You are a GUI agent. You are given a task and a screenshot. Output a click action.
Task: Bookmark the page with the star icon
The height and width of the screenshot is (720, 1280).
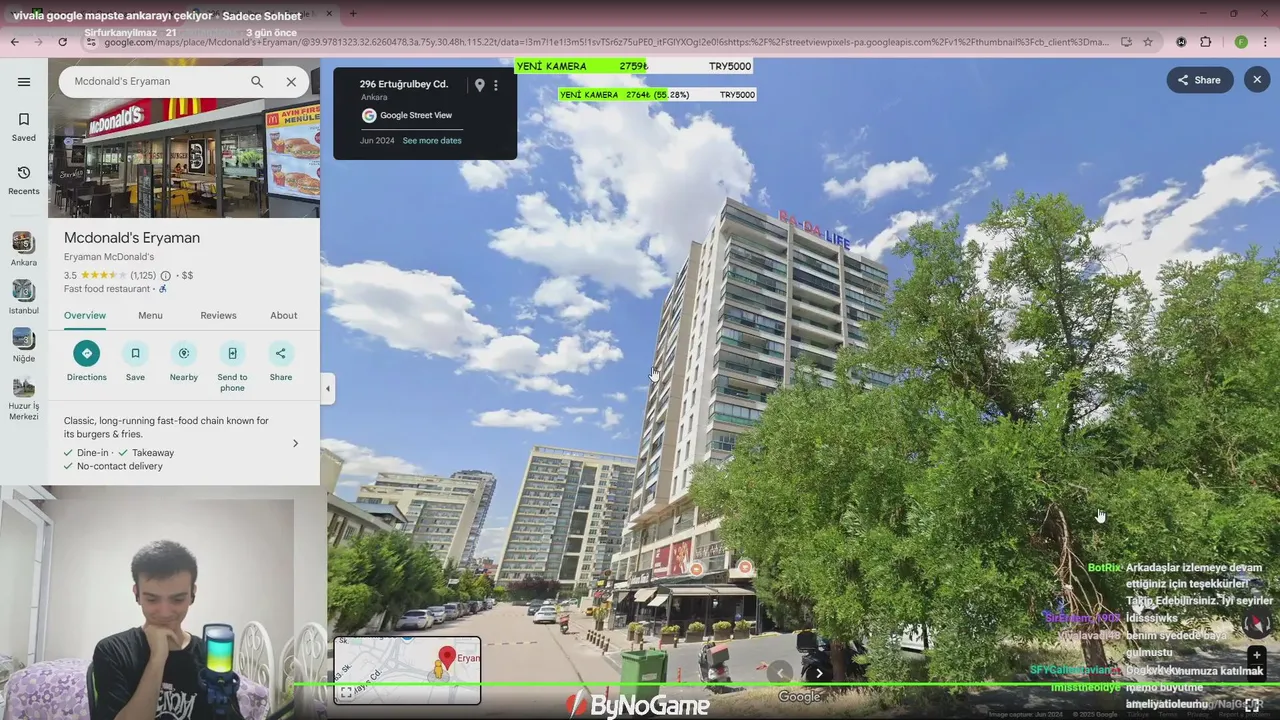click(x=1148, y=42)
